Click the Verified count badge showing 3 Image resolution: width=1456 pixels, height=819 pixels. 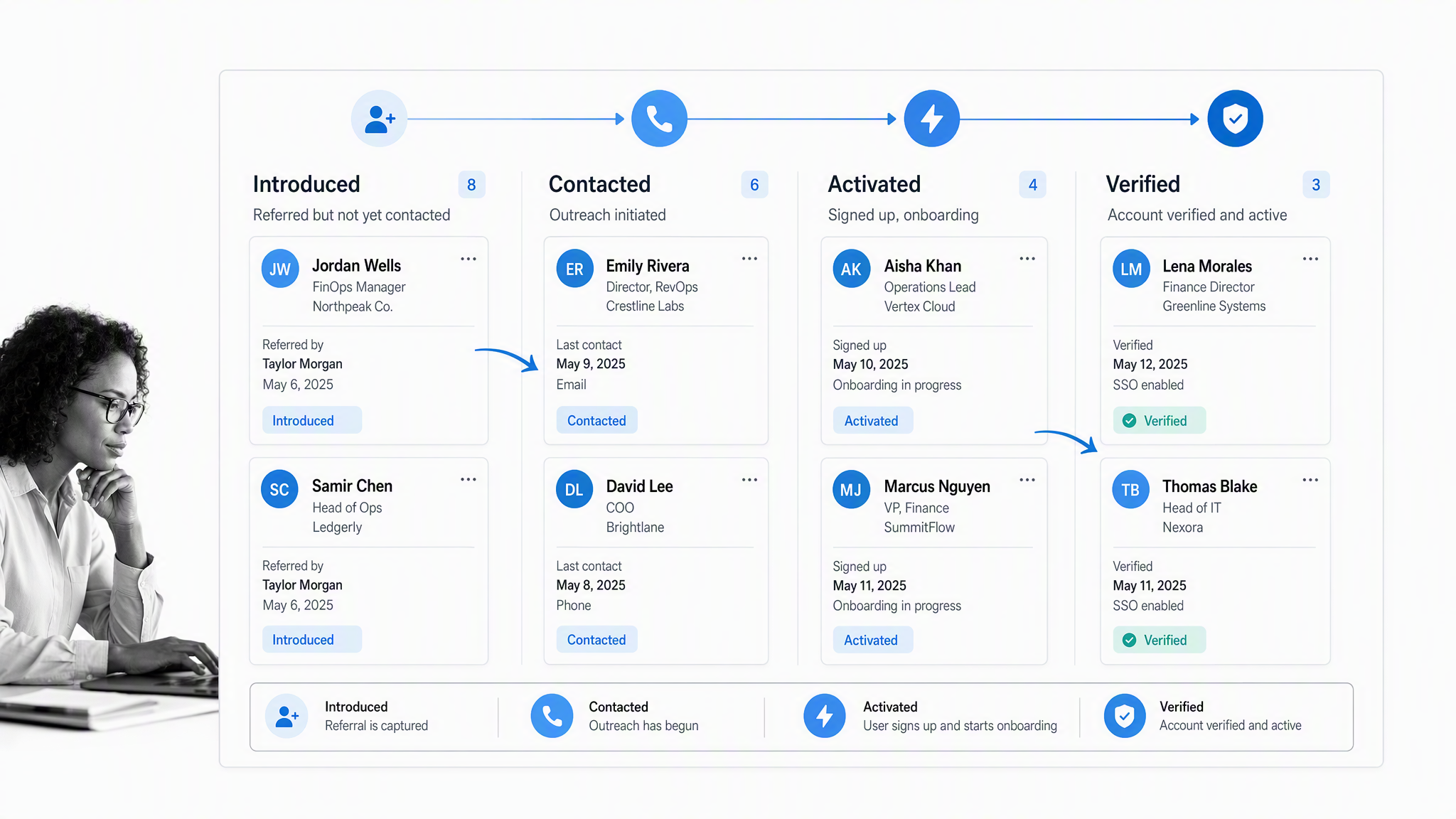(1316, 185)
